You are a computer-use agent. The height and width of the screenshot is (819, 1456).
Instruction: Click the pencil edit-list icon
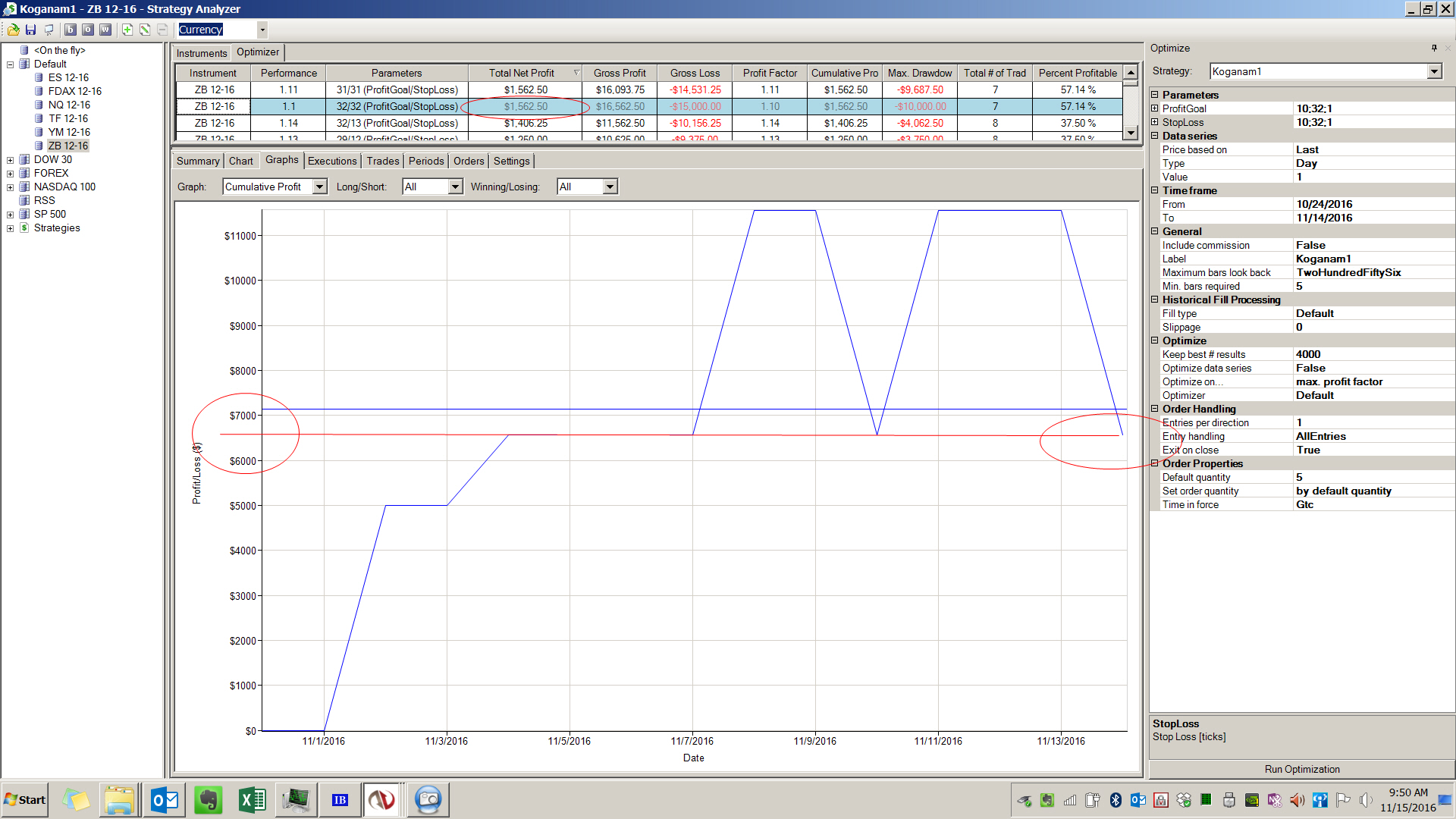(145, 30)
